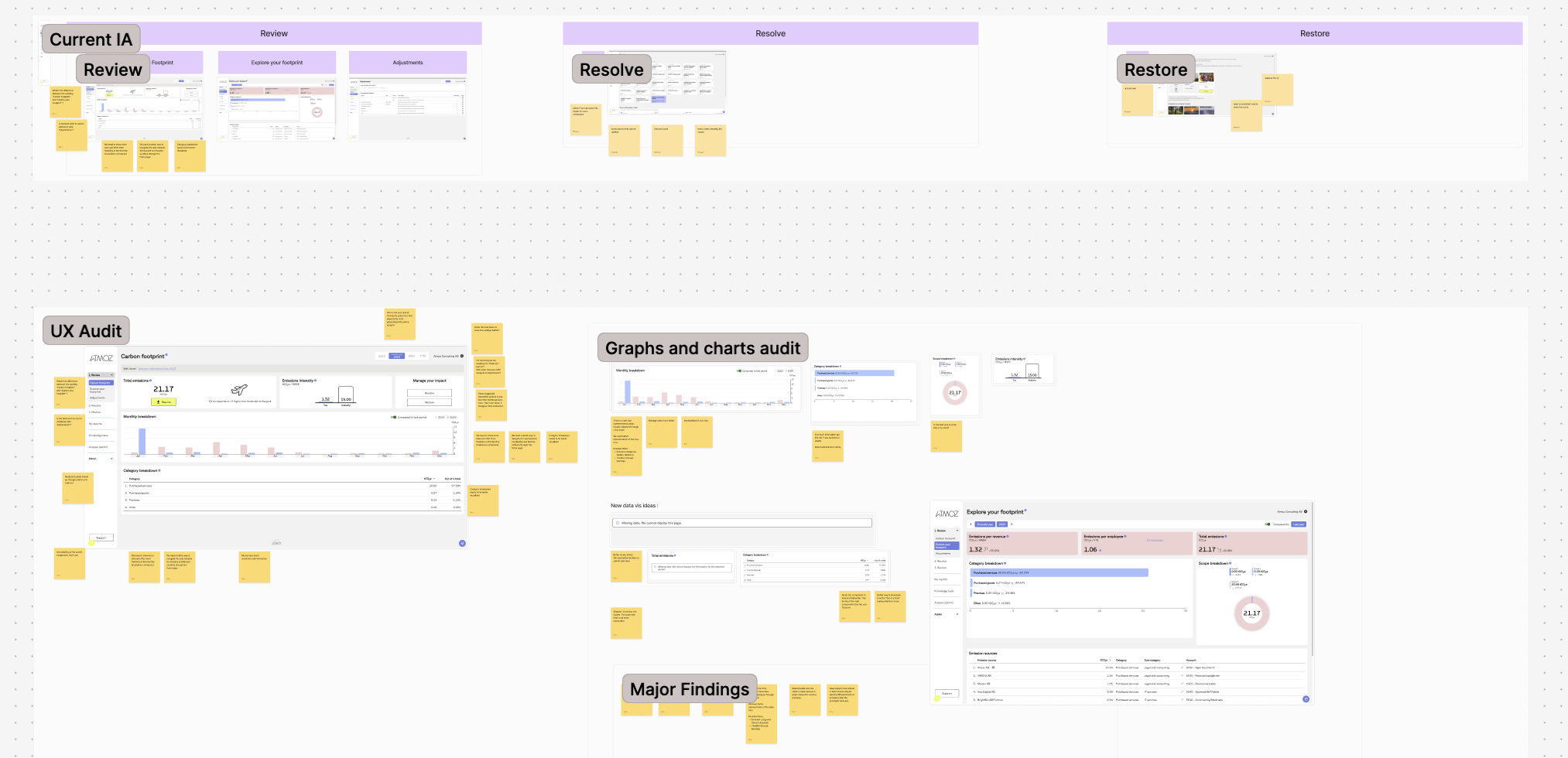Click the Support button in Carbon footprint sidebar
Screen dimensions: 1568x758
pyautogui.click(x=101, y=538)
